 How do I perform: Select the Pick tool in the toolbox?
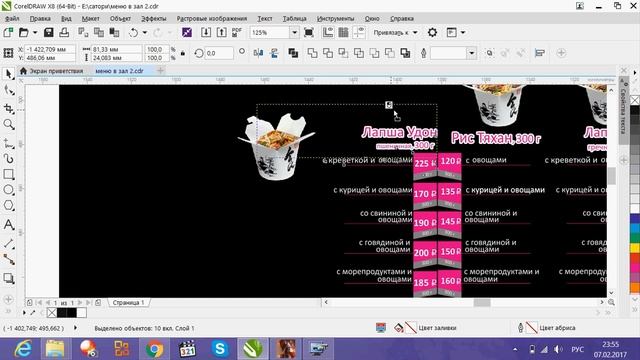click(x=9, y=74)
